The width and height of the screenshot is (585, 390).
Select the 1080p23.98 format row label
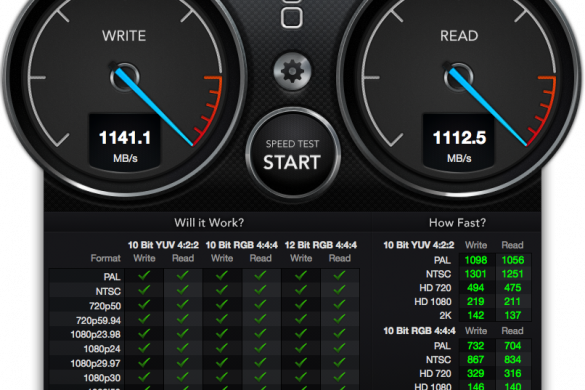(x=96, y=335)
